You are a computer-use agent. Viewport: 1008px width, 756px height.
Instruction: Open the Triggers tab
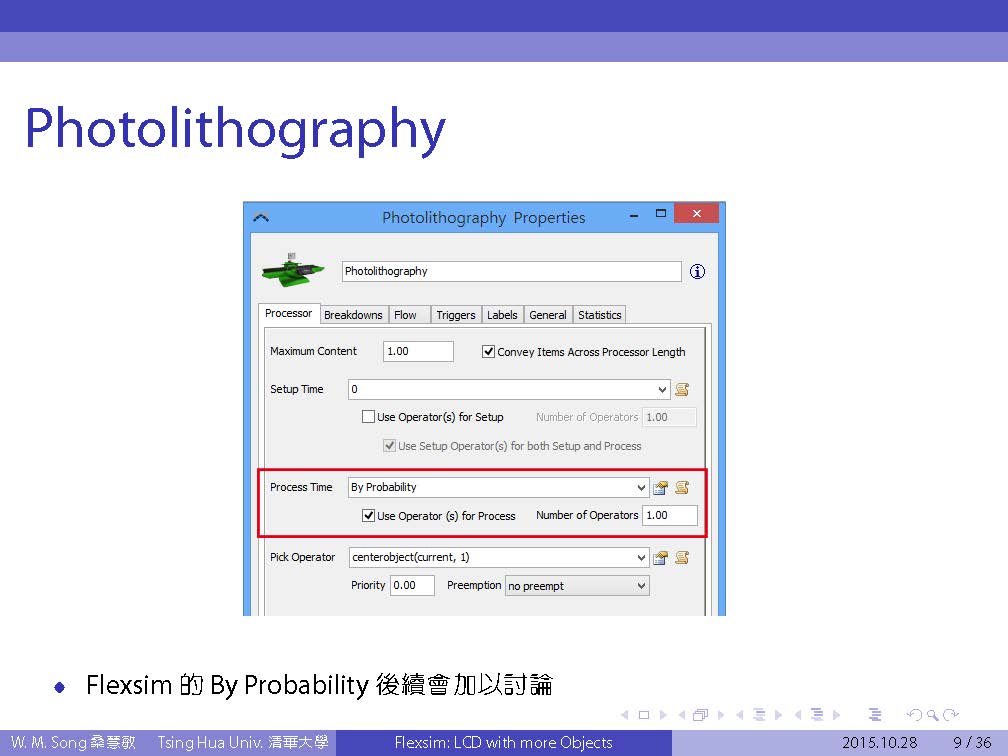455,315
